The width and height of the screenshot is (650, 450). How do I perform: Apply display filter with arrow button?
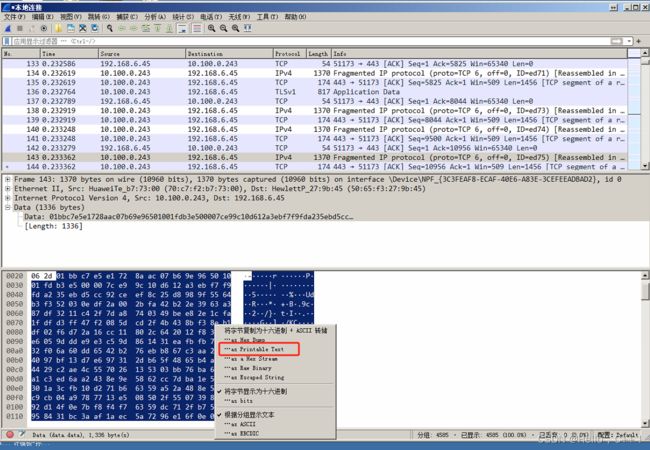point(617,41)
